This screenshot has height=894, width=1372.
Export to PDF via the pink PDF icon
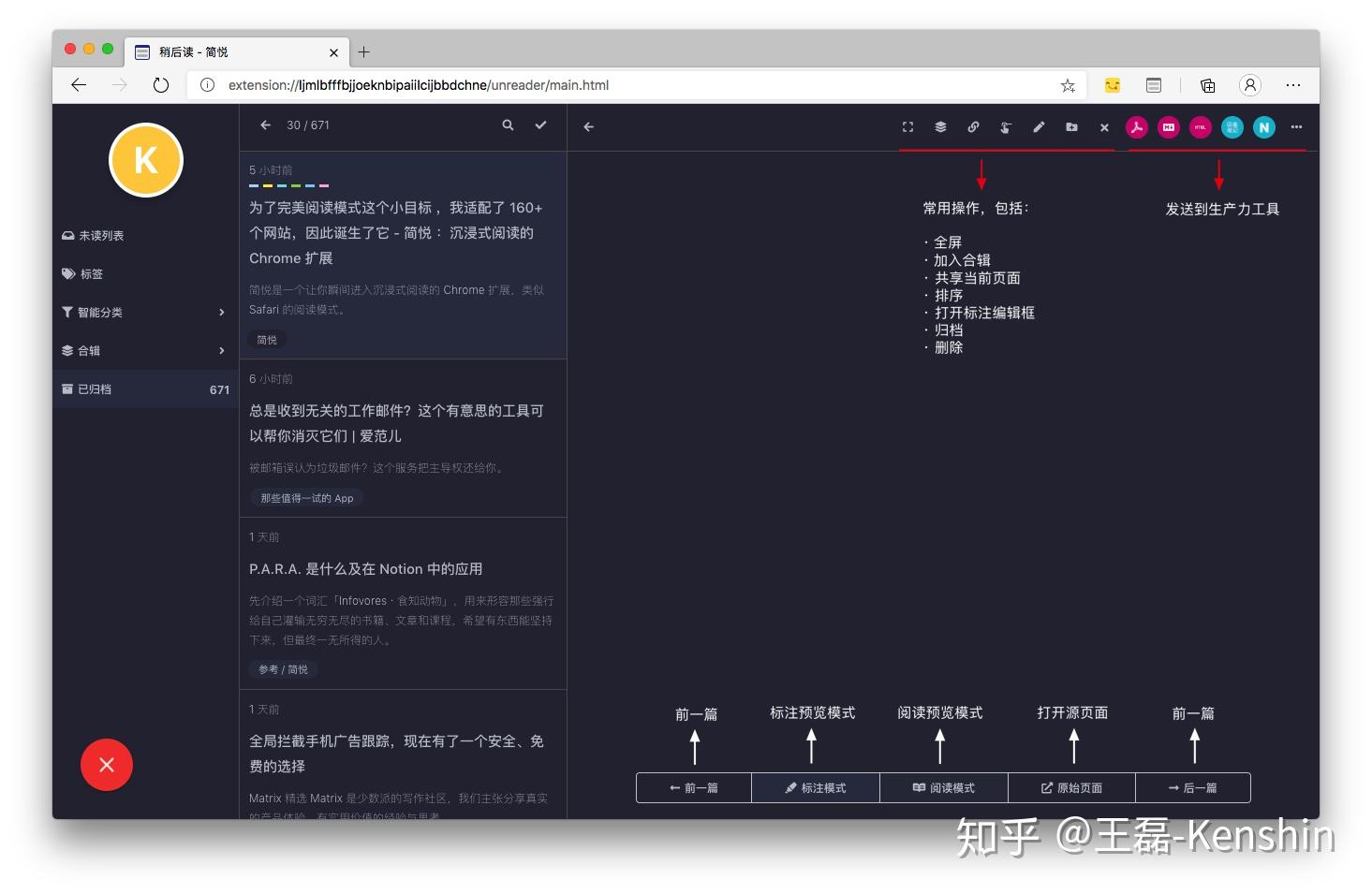click(1137, 127)
